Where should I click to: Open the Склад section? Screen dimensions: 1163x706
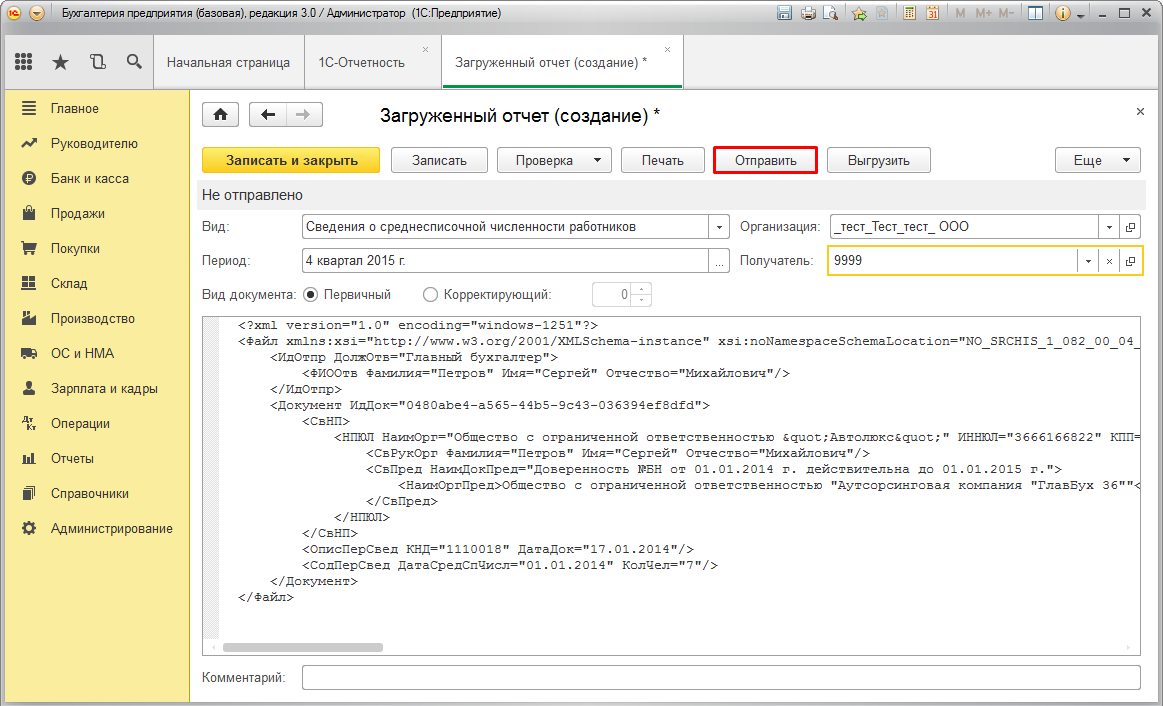tap(96, 283)
